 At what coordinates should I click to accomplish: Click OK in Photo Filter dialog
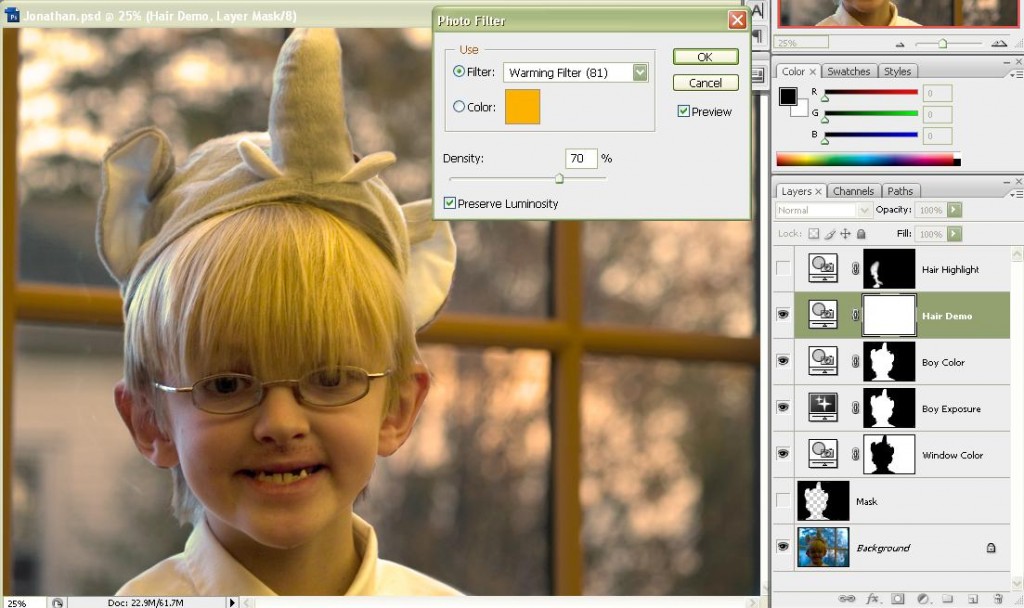click(705, 57)
